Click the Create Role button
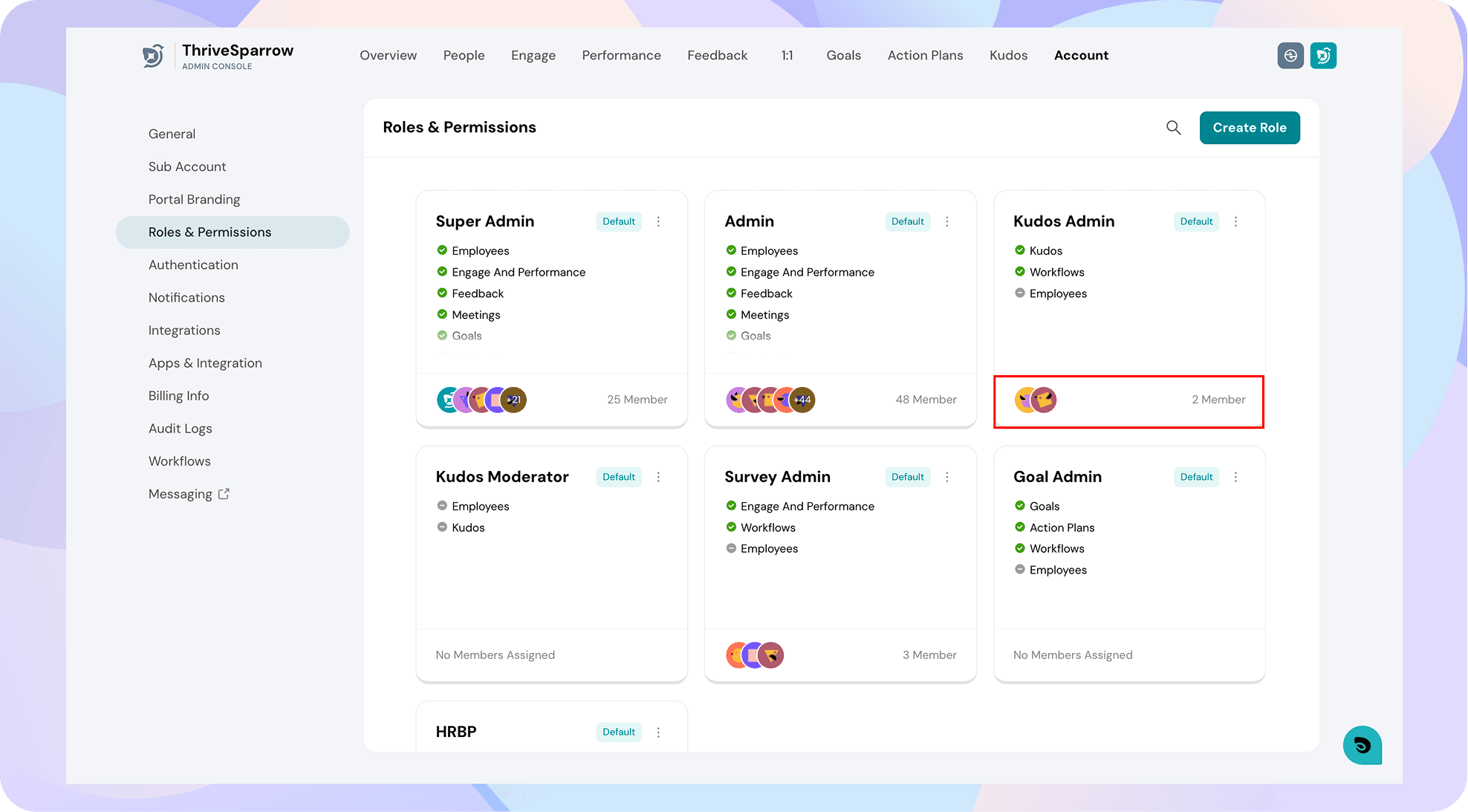Screen dimensions: 1468x812 click(1250, 128)
